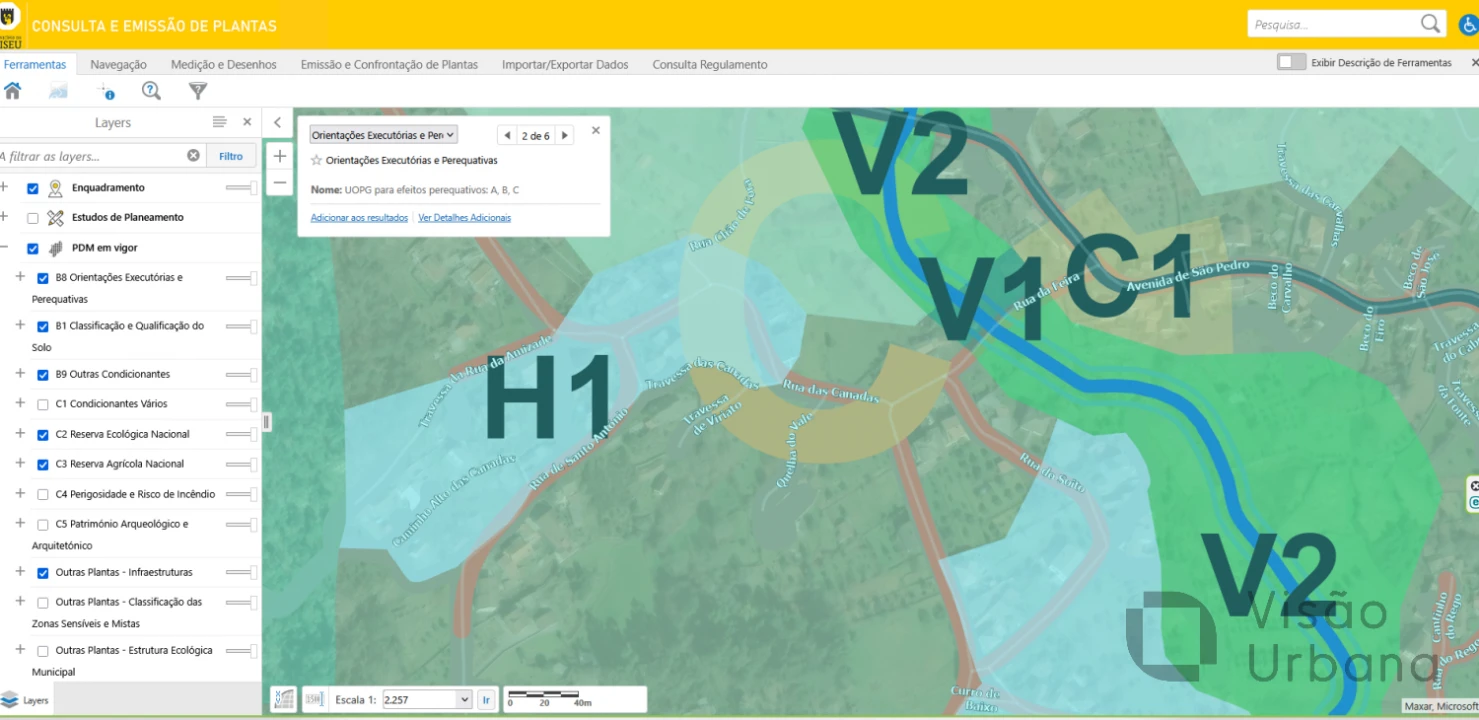The height and width of the screenshot is (720, 1479).
Task: Uncheck B8 Orientações Executórias layer
Action: pyautogui.click(x=43, y=278)
